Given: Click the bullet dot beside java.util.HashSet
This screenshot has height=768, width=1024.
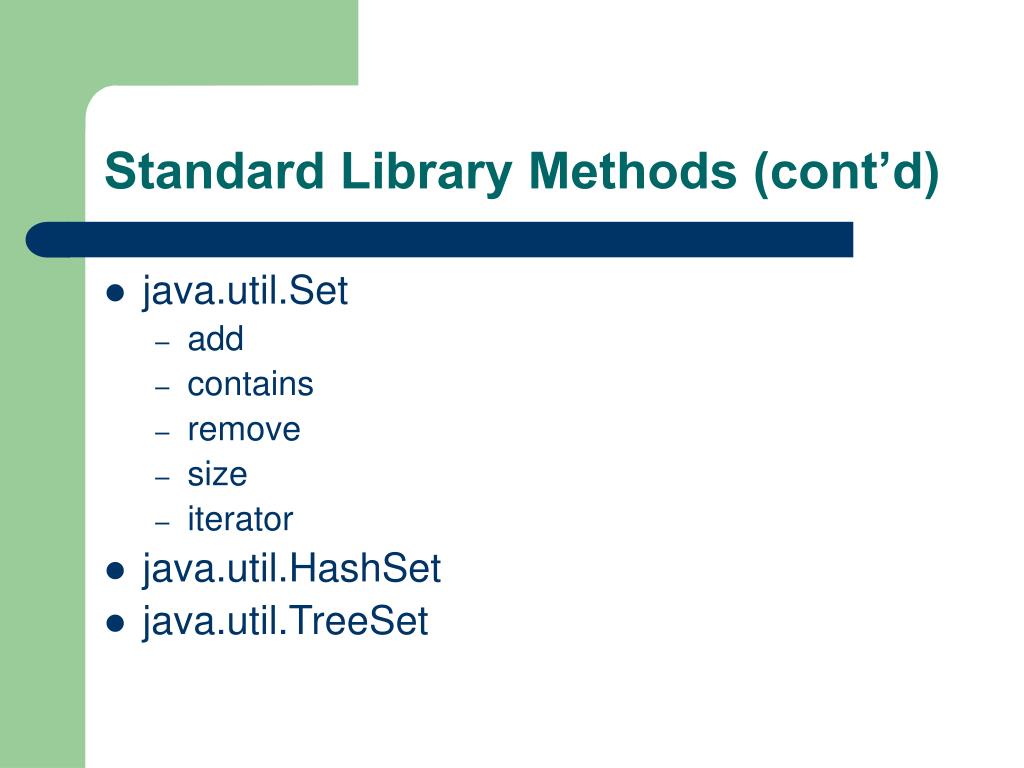Looking at the screenshot, I should 115,571.
